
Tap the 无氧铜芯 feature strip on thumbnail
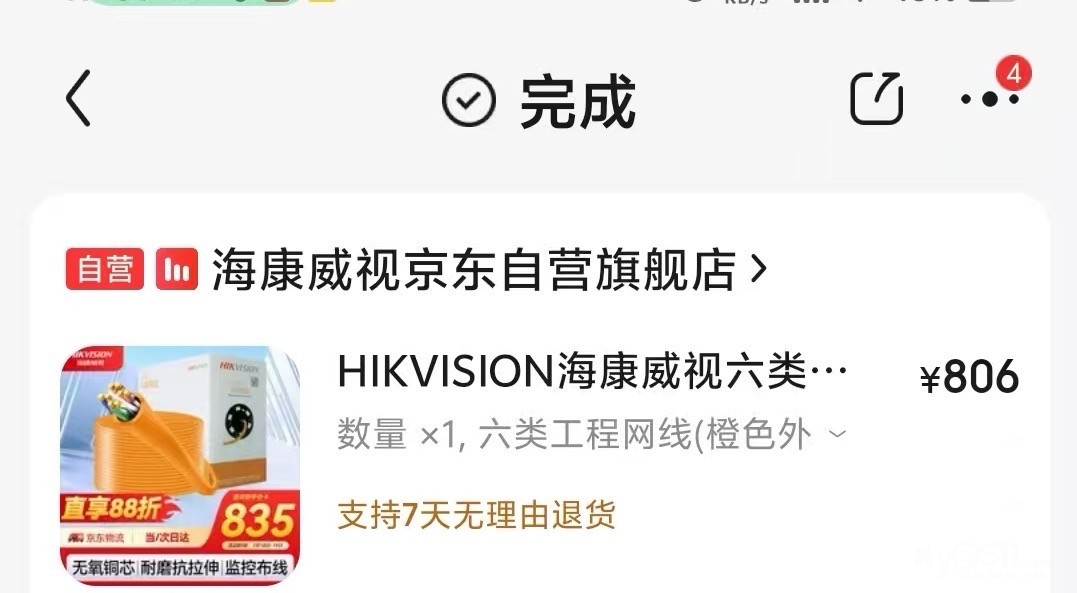181,568
